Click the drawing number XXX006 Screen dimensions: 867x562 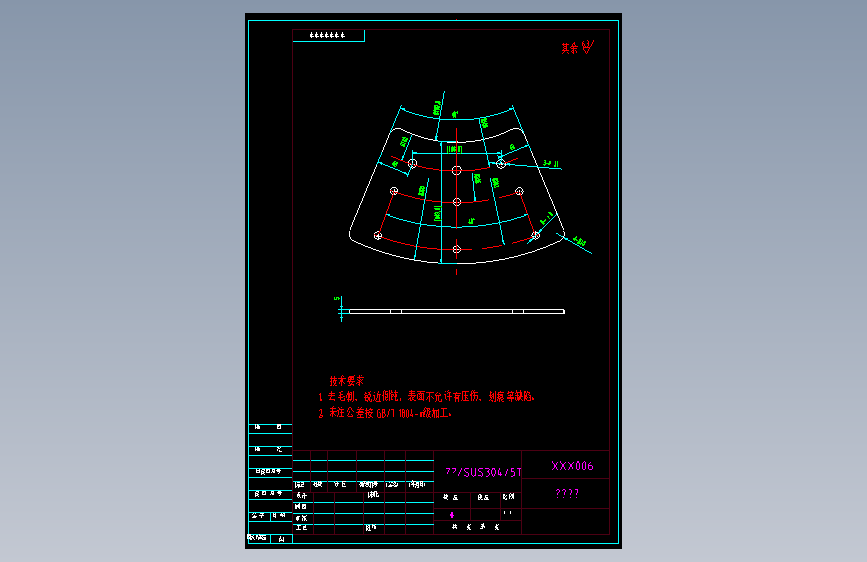[x=572, y=466]
